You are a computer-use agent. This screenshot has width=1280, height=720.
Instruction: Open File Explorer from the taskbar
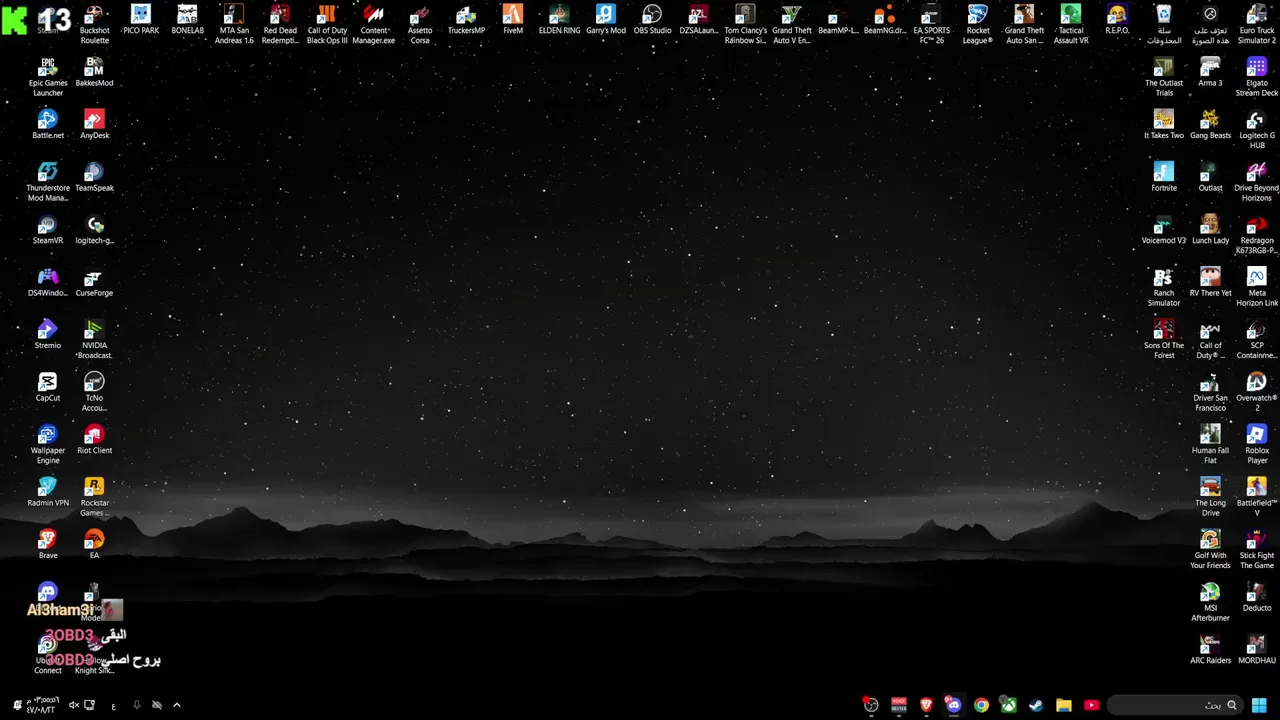tap(1064, 705)
